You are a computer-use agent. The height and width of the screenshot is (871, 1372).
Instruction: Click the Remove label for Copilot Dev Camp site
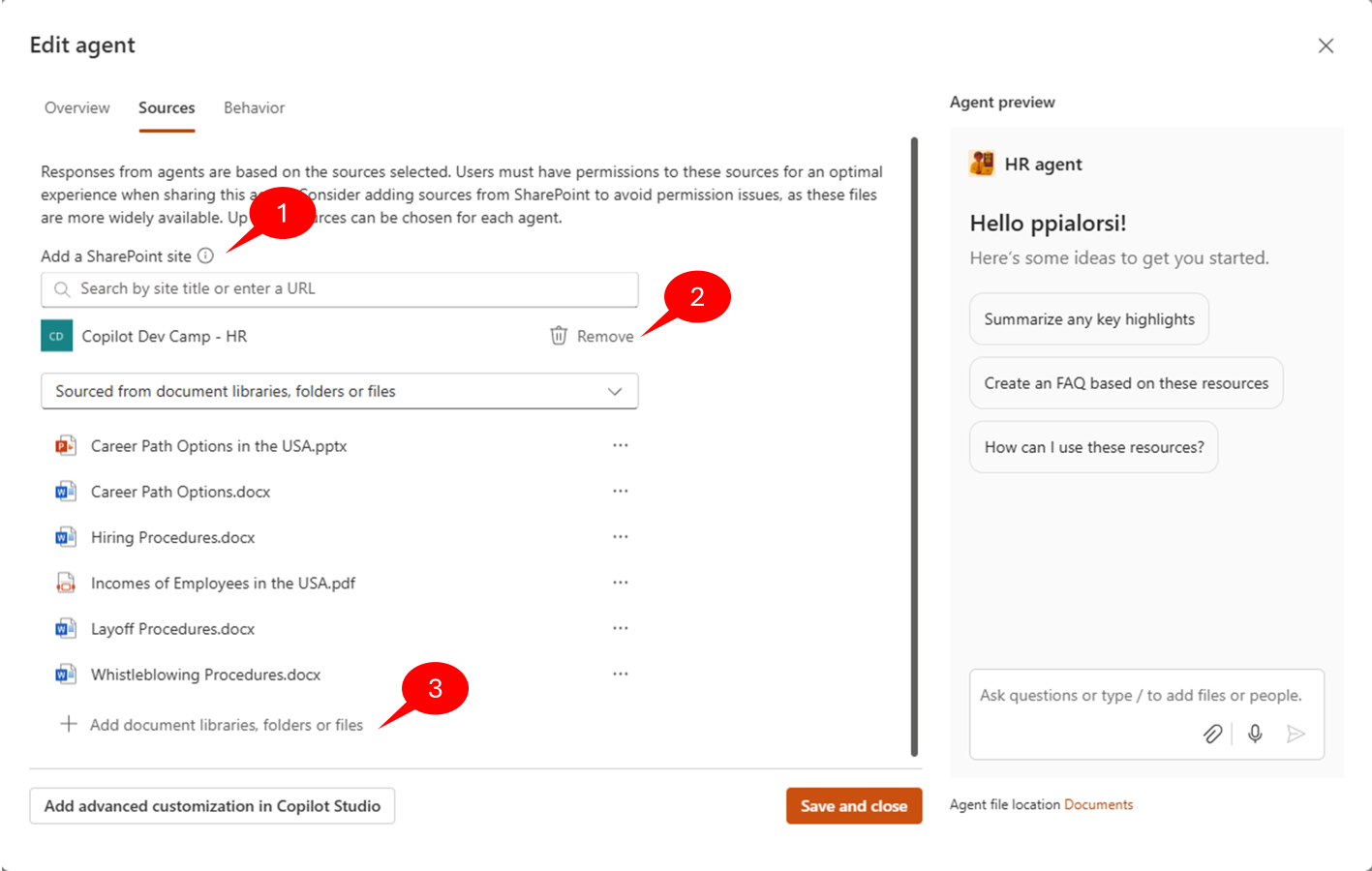(x=605, y=336)
